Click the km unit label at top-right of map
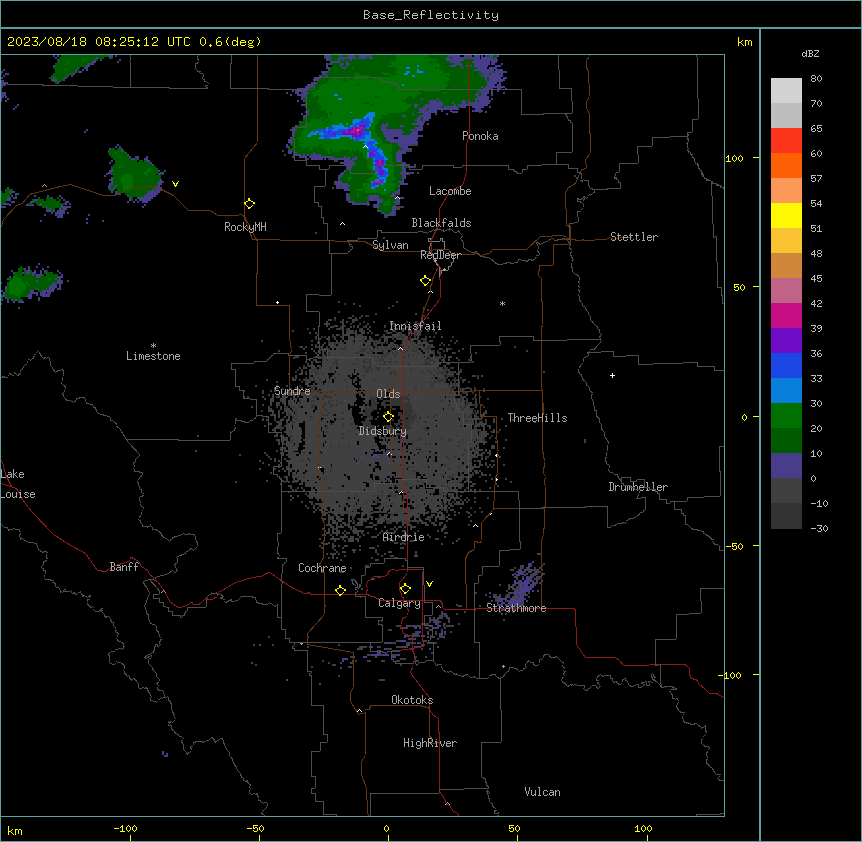862x842 pixels. tap(744, 42)
